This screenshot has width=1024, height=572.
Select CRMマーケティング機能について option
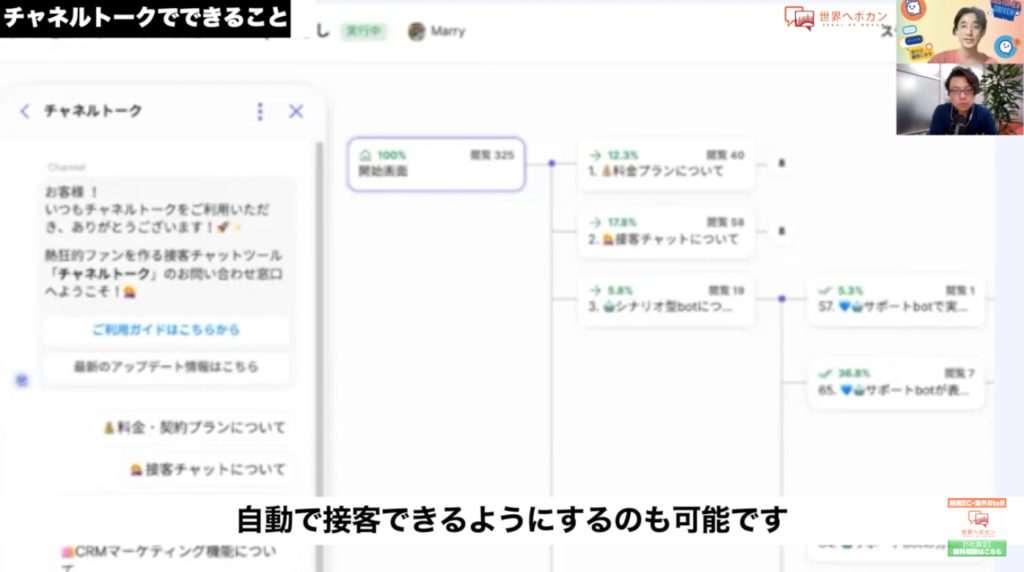coord(171,556)
